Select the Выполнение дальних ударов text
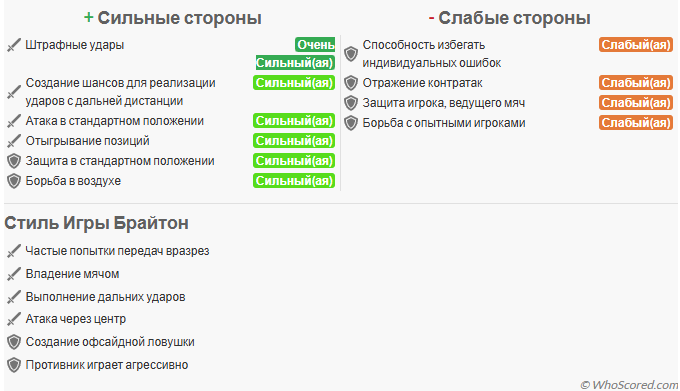680x391 pixels. coord(105,297)
